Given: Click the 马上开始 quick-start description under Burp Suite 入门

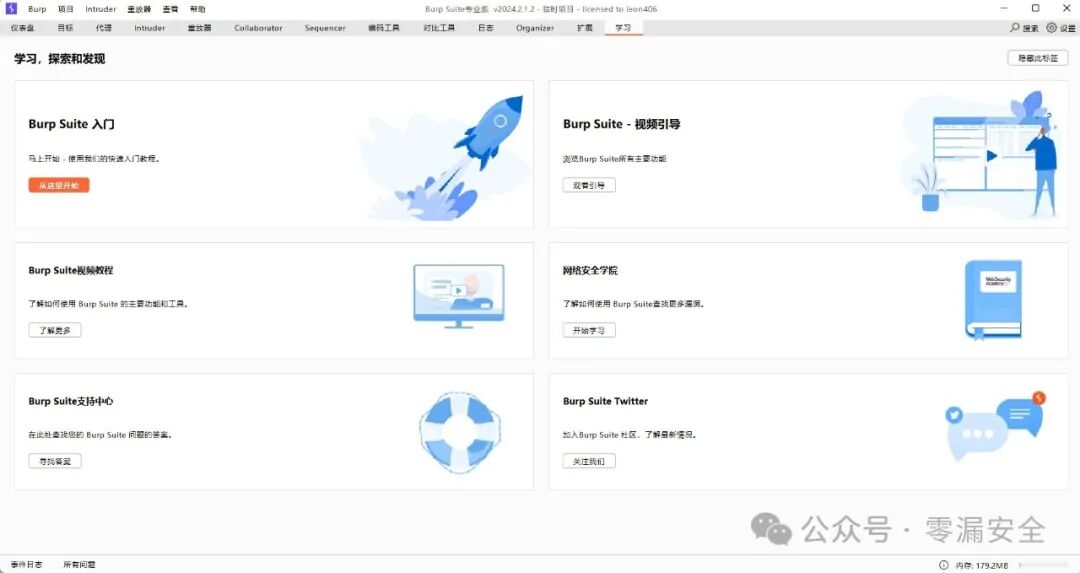Looking at the screenshot, I should point(94,158).
